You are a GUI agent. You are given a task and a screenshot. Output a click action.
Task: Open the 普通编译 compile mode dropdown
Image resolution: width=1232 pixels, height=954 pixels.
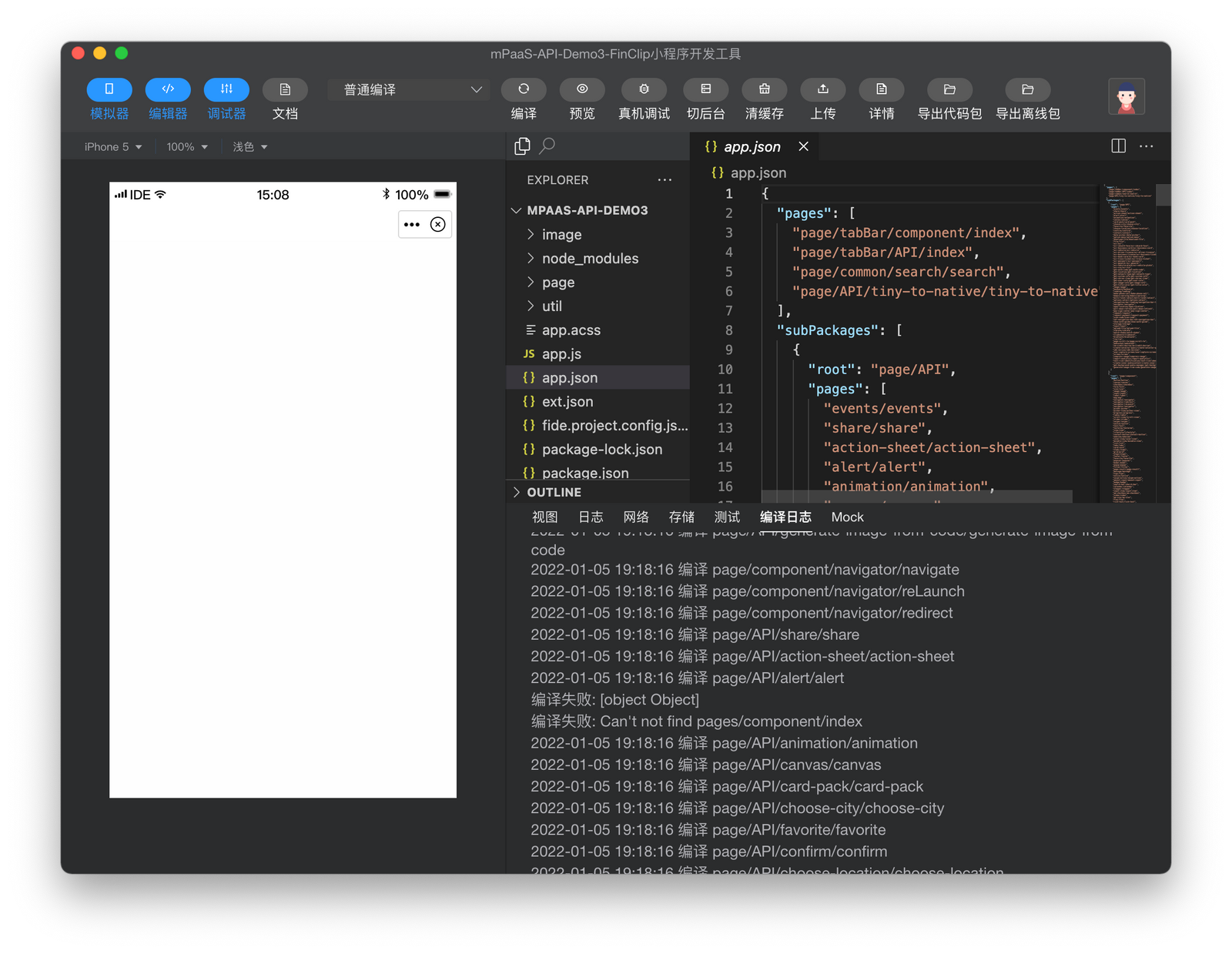[409, 90]
